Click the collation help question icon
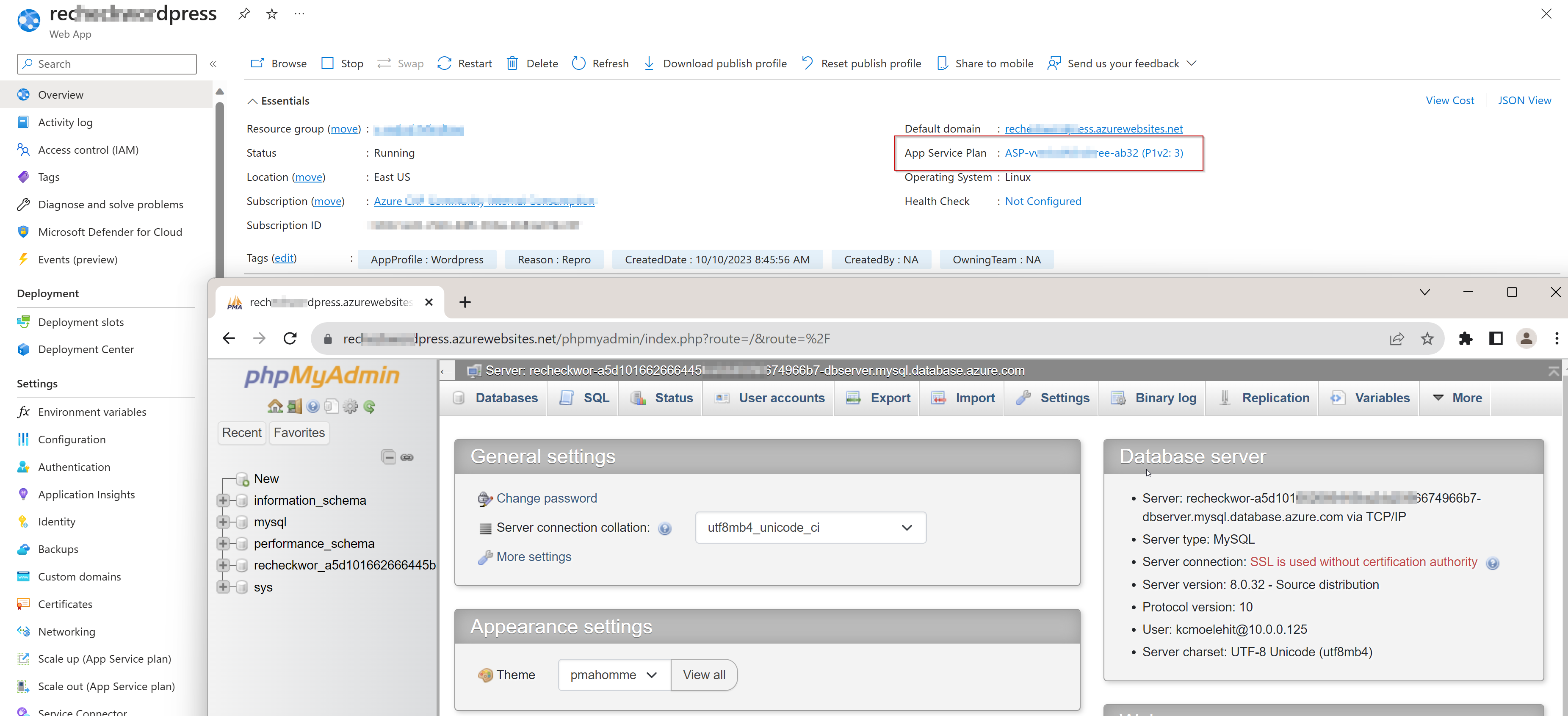1568x716 pixels. [x=665, y=528]
